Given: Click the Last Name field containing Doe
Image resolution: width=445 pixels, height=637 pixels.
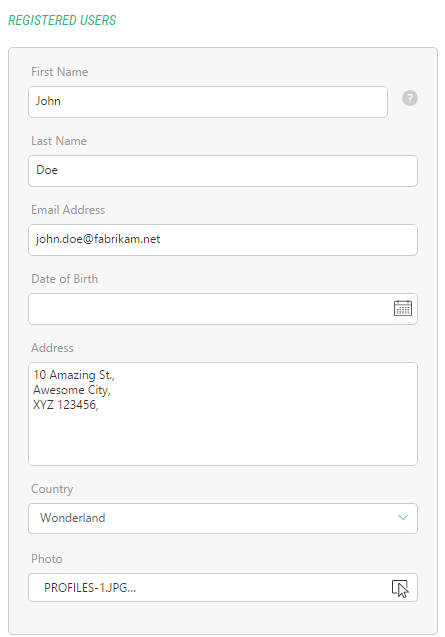Looking at the screenshot, I should (x=223, y=171).
